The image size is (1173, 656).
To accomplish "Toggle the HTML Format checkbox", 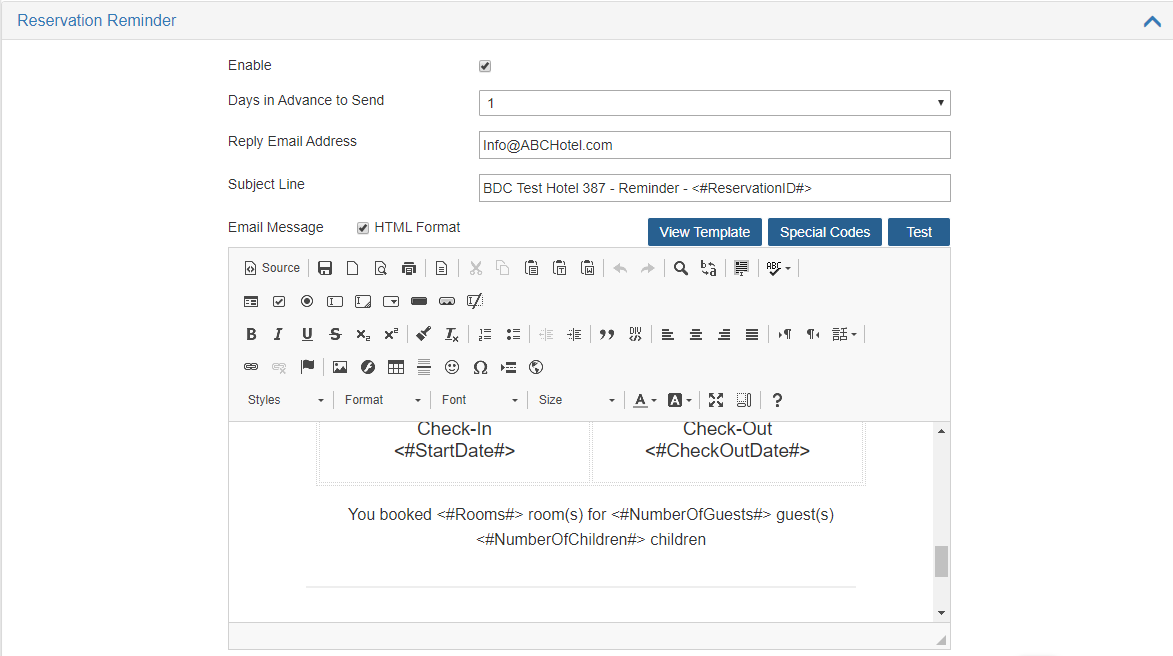I will pos(363,228).
